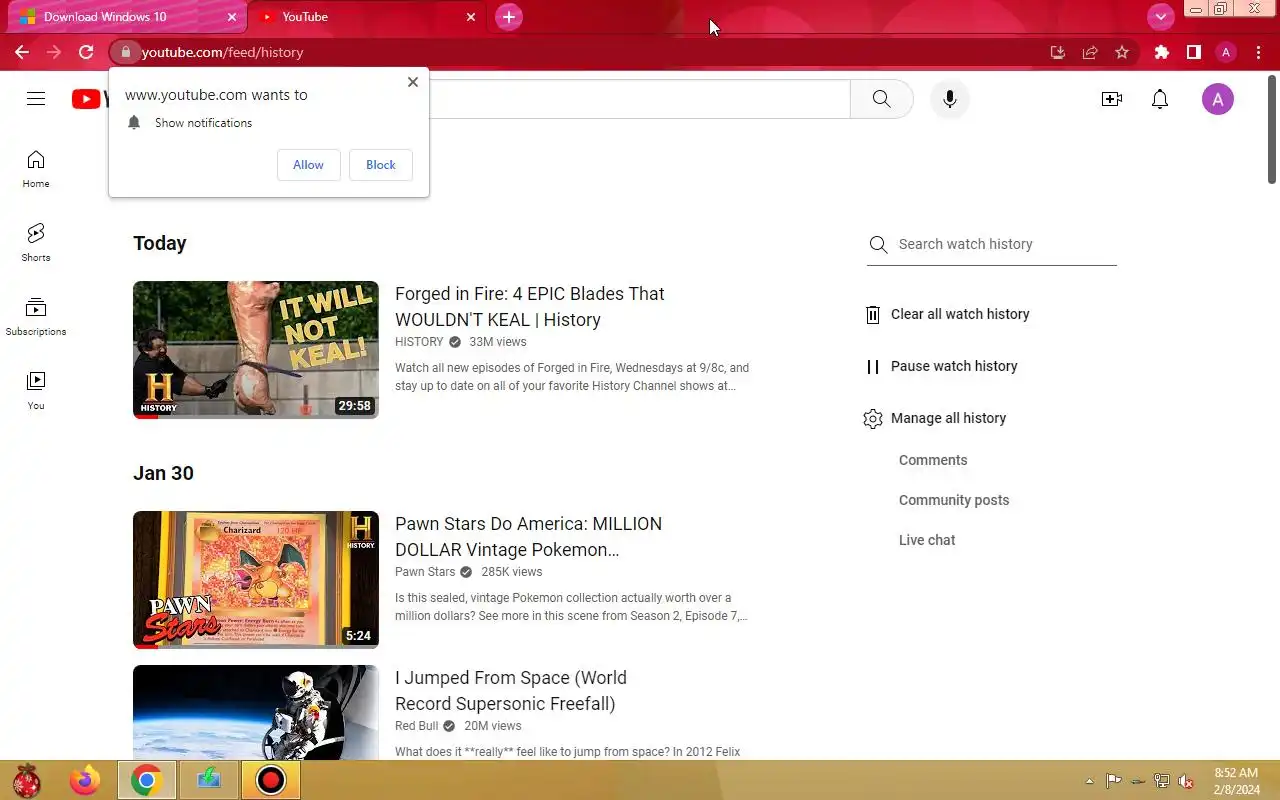
Task: Open Manage all history
Action: tap(935, 418)
